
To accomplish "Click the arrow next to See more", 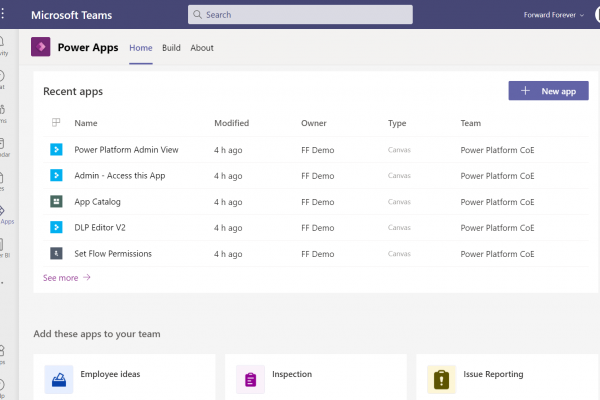I will pos(87,277).
